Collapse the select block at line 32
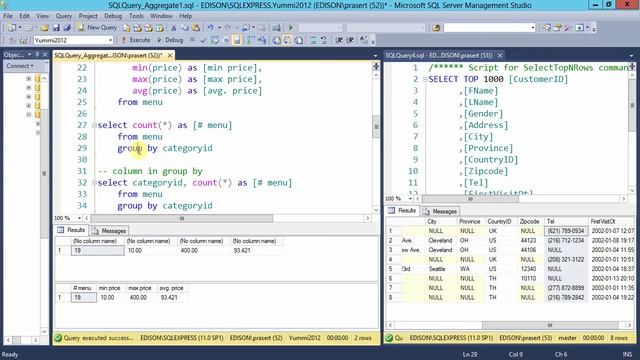640x360 pixels. pos(94,183)
